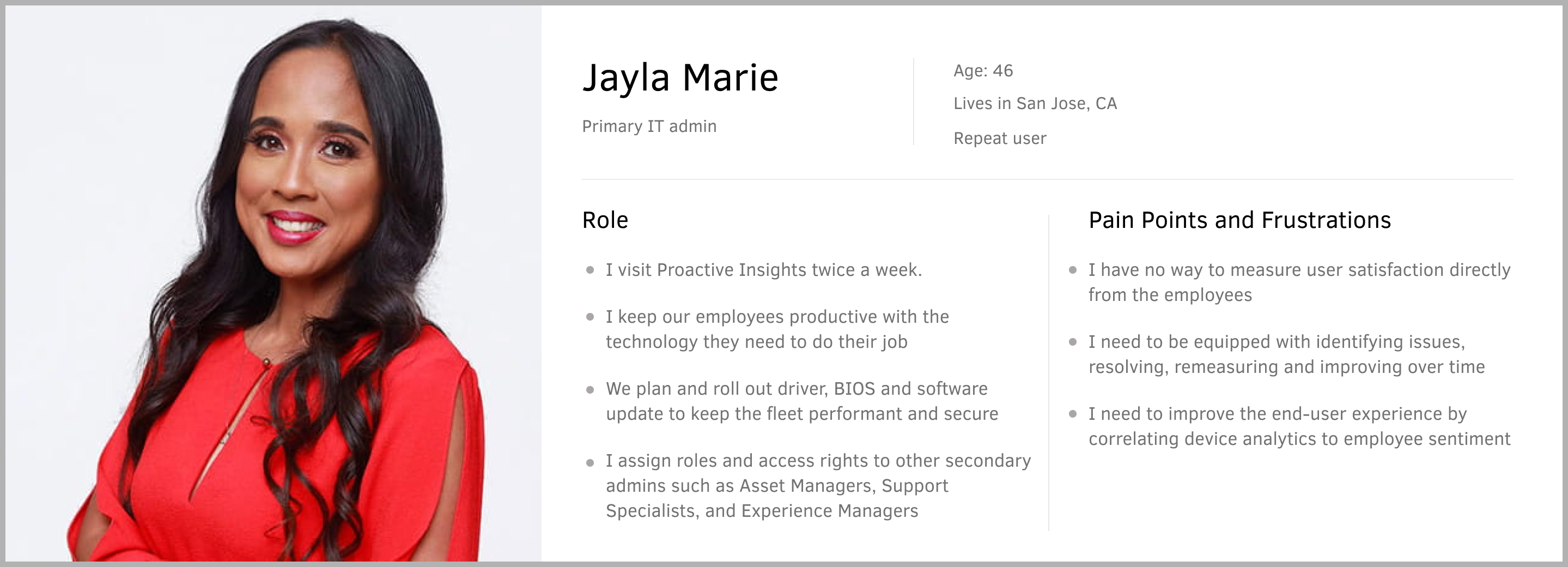Click Jayla Marie's portrait photo
1568x567 pixels.
(274, 283)
